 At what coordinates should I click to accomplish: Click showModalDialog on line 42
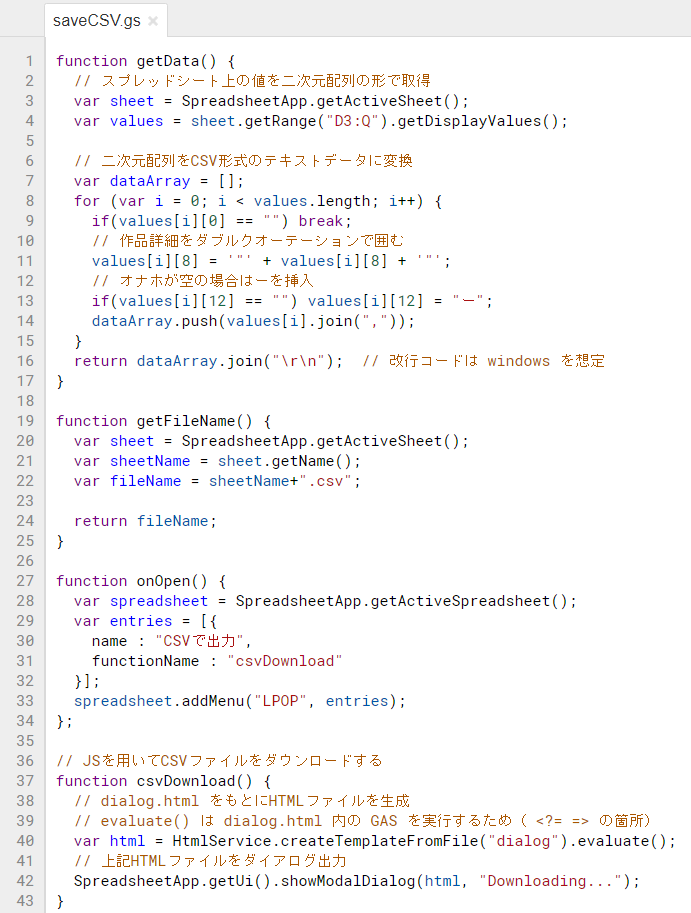tap(348, 881)
